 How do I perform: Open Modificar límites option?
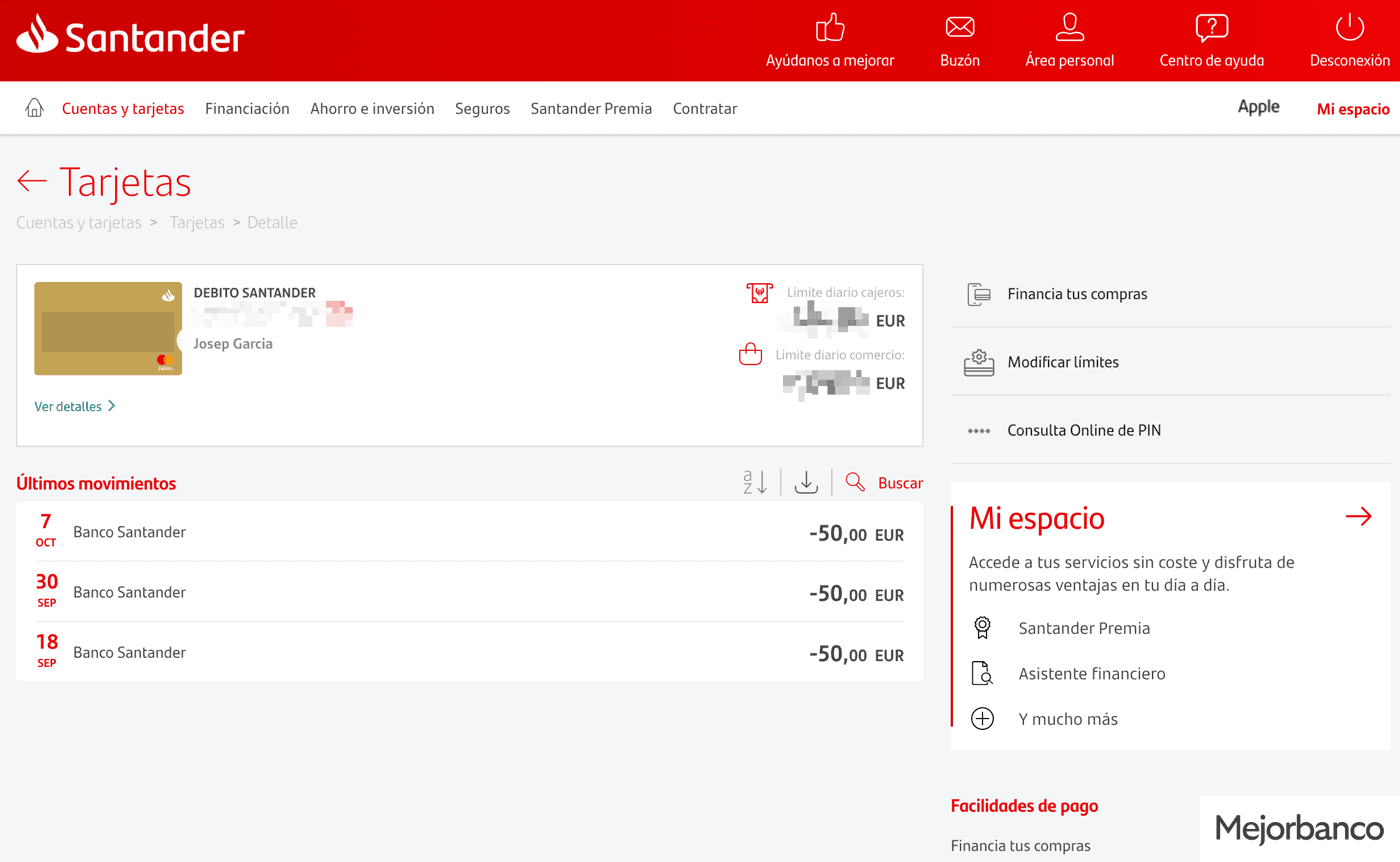click(x=1062, y=362)
